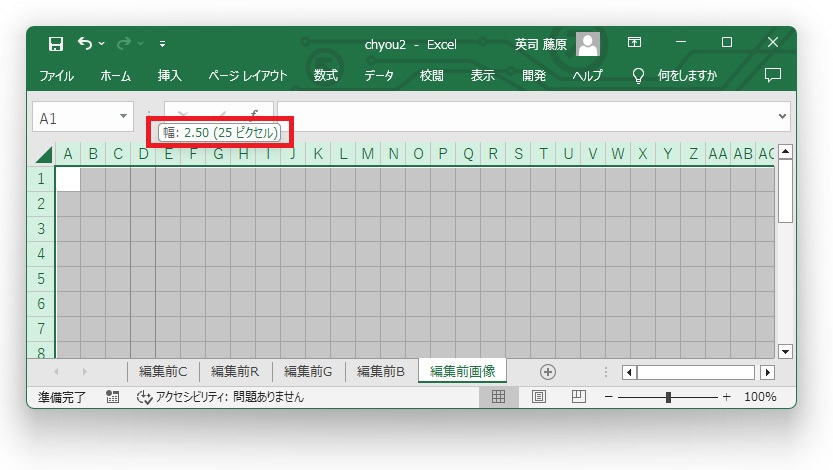
Task: Open the ページ レイアウト ribbon tab
Action: (248, 75)
